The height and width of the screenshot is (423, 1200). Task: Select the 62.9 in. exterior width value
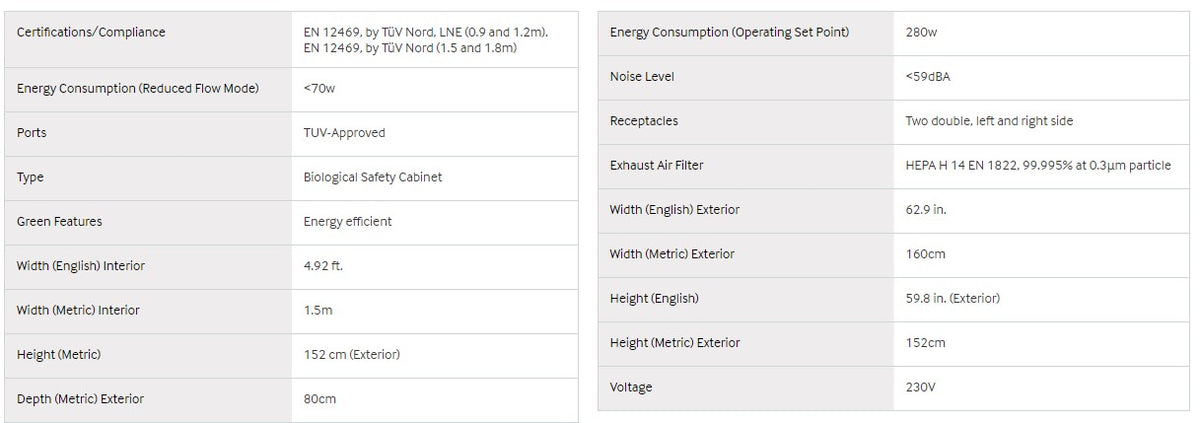tap(925, 210)
